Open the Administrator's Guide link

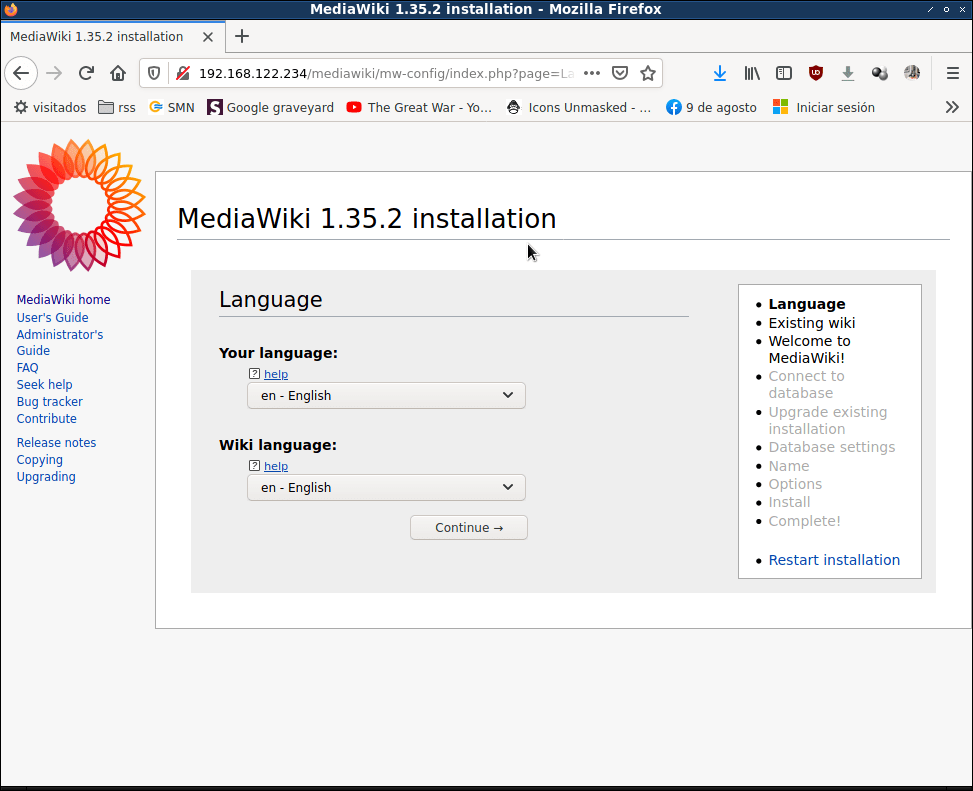(x=60, y=342)
